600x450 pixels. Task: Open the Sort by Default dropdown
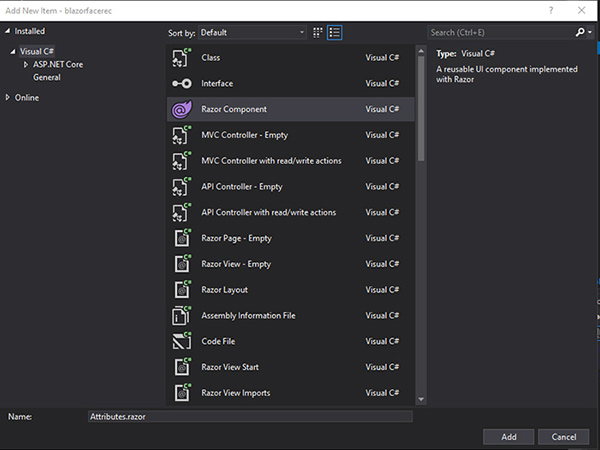[x=253, y=33]
